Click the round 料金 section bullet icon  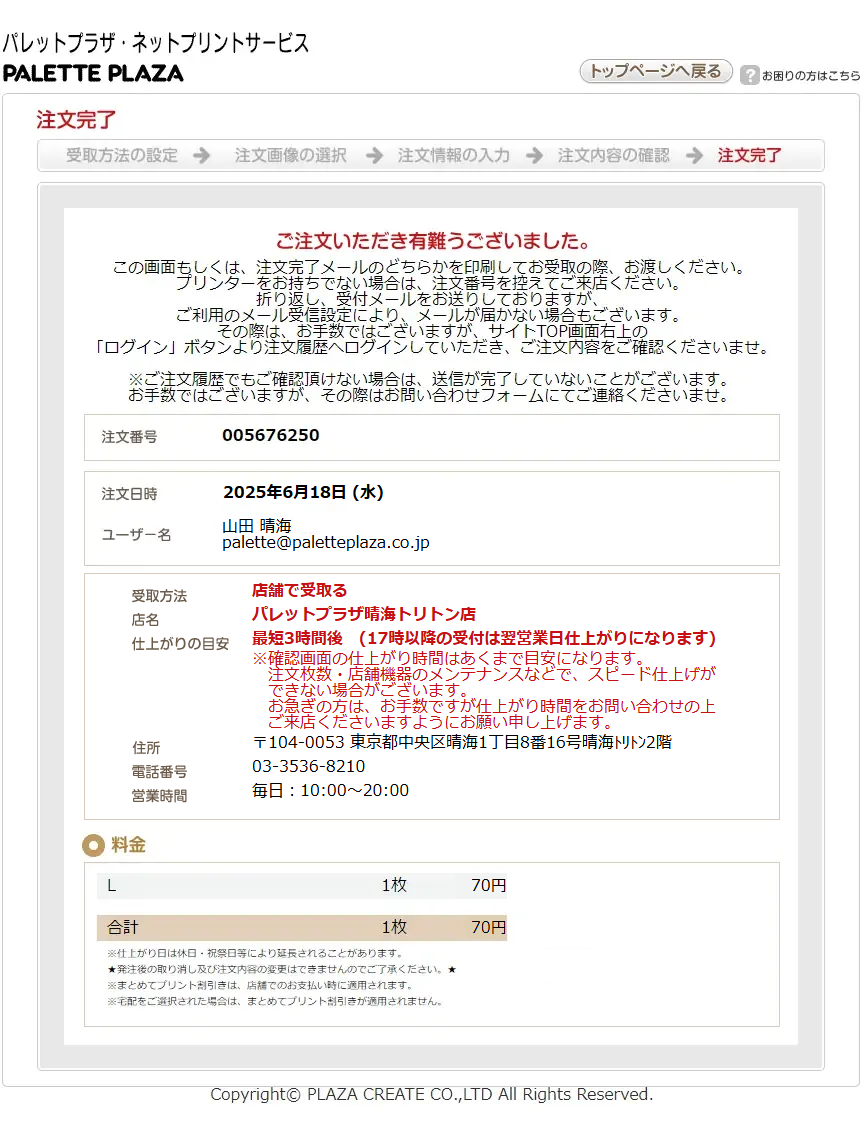point(94,845)
